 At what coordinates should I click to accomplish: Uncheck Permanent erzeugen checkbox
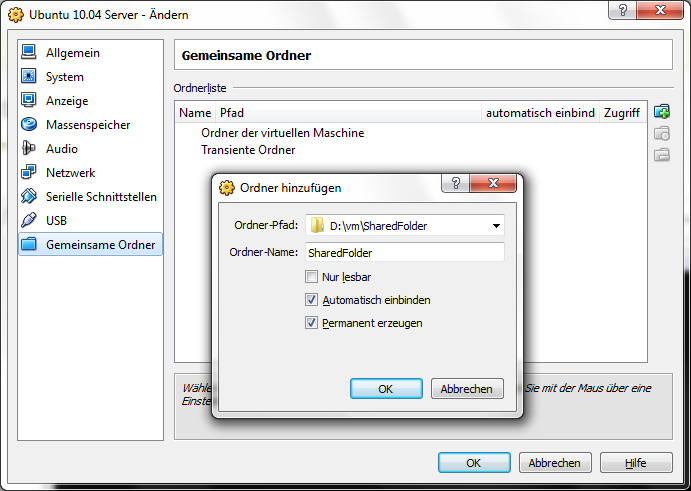point(312,323)
